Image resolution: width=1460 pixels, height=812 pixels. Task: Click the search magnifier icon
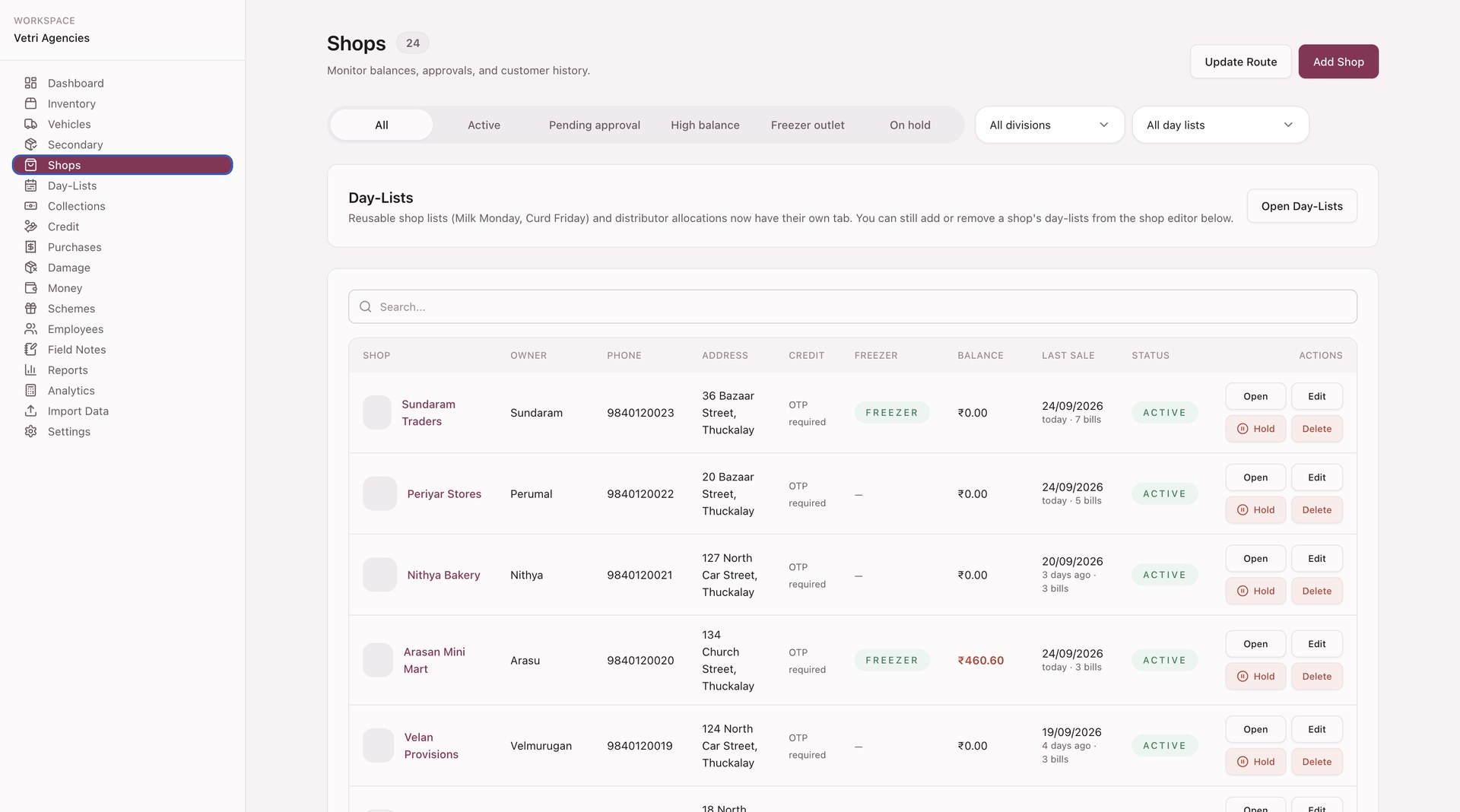tap(366, 307)
